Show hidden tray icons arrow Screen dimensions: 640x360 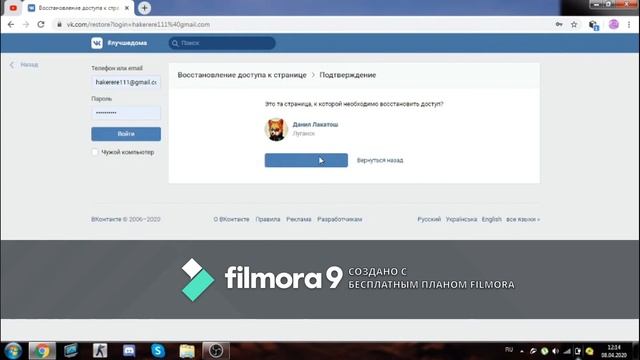[x=522, y=351]
